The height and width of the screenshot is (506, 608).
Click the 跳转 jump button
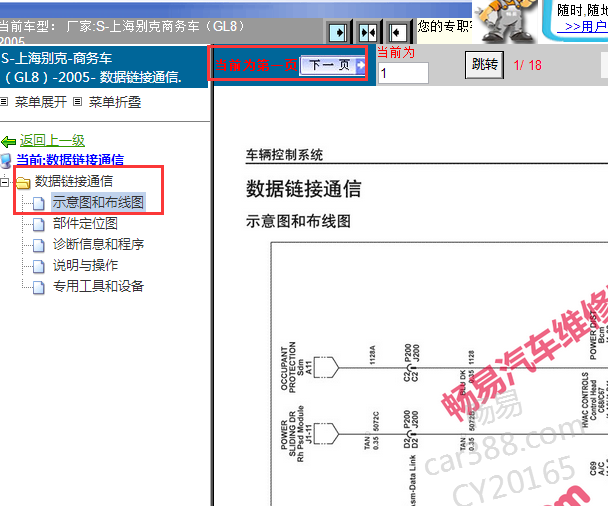coord(484,64)
